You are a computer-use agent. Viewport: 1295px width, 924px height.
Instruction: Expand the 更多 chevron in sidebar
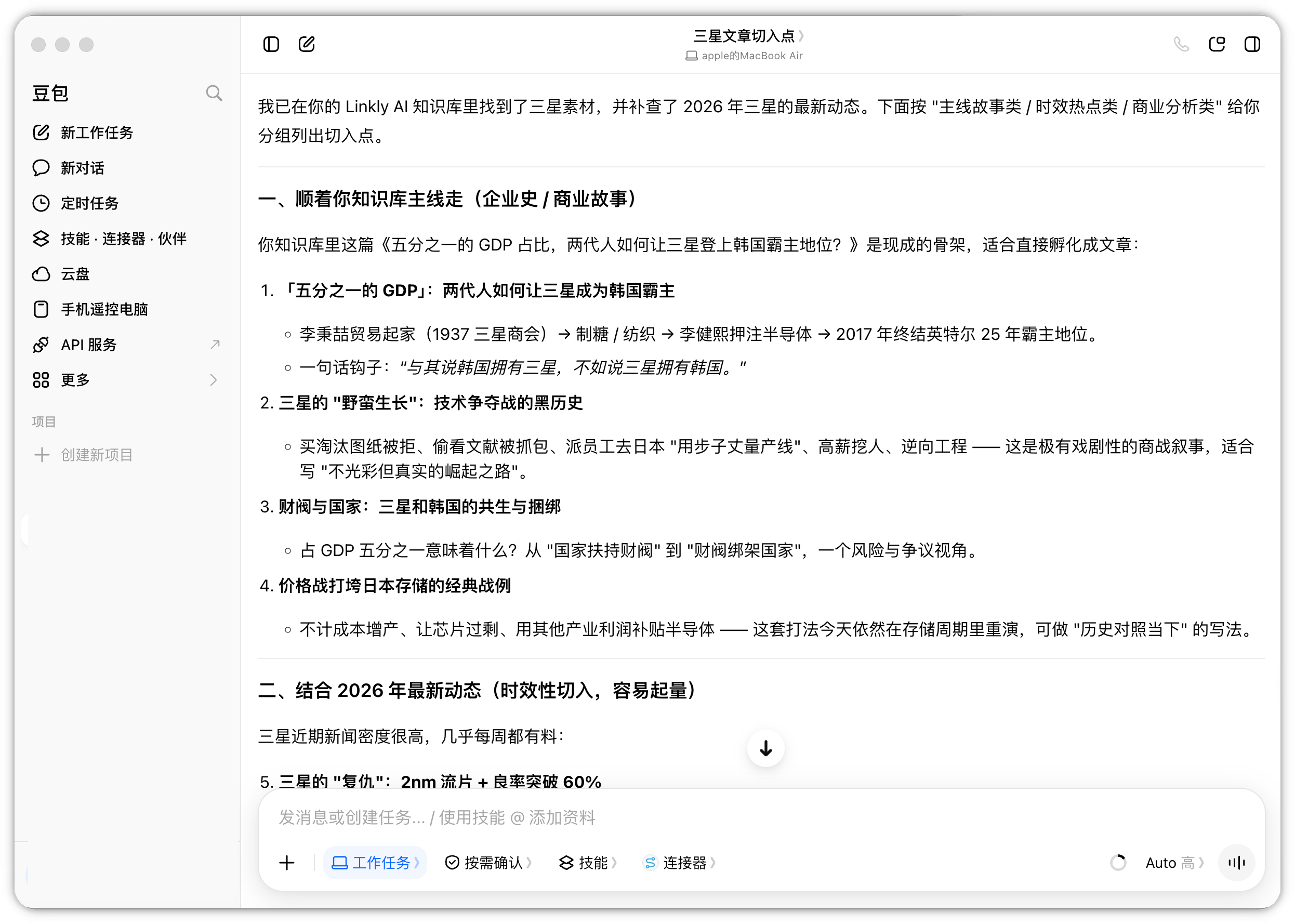(214, 380)
